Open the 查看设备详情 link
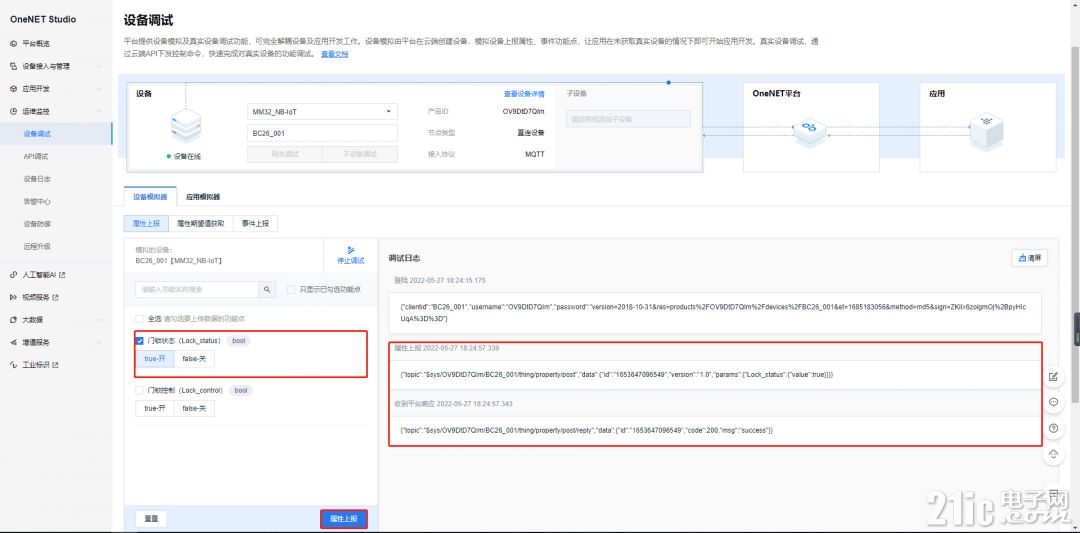The width and height of the screenshot is (1080, 533). pos(524,94)
